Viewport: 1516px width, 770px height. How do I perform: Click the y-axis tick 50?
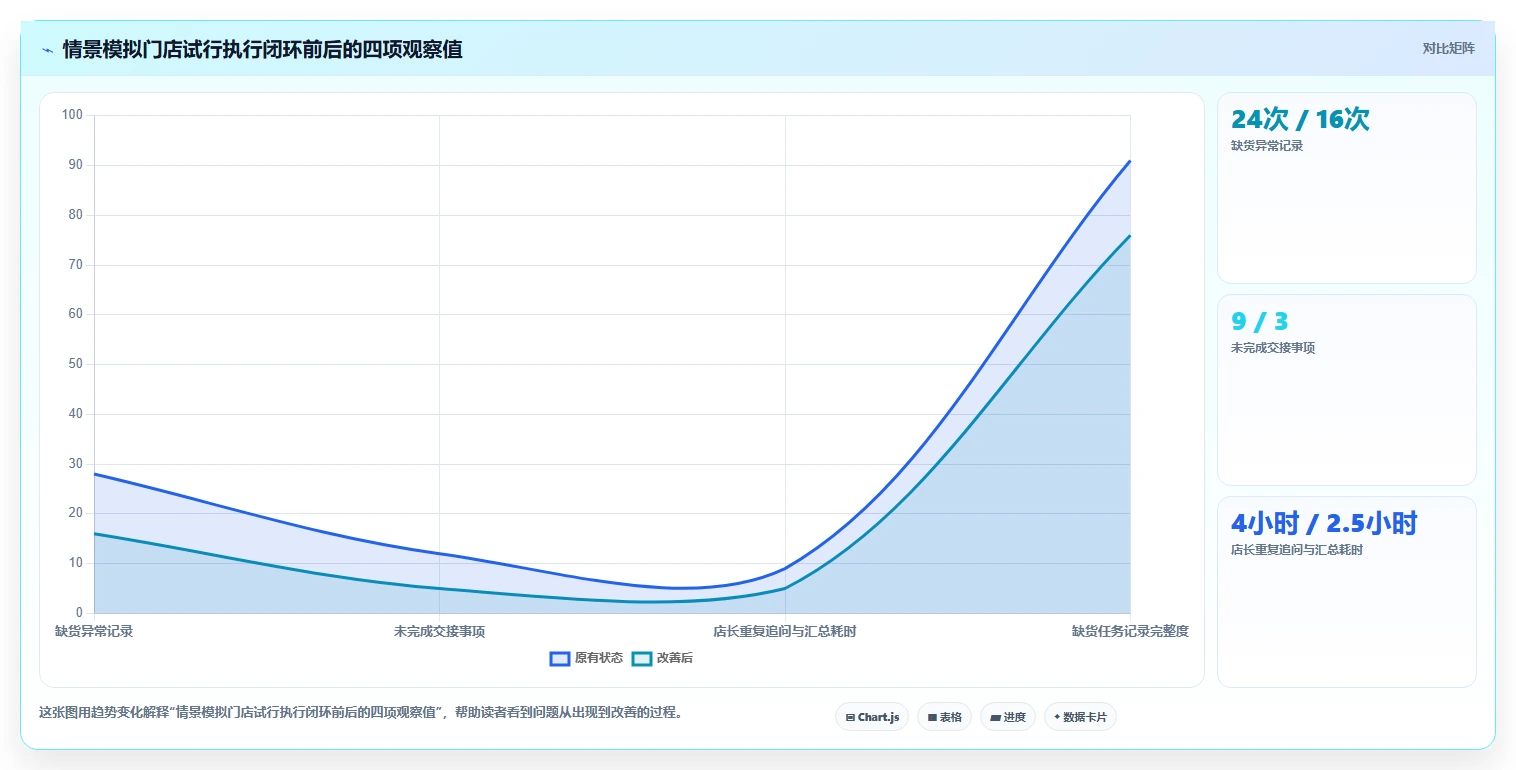(x=75, y=364)
